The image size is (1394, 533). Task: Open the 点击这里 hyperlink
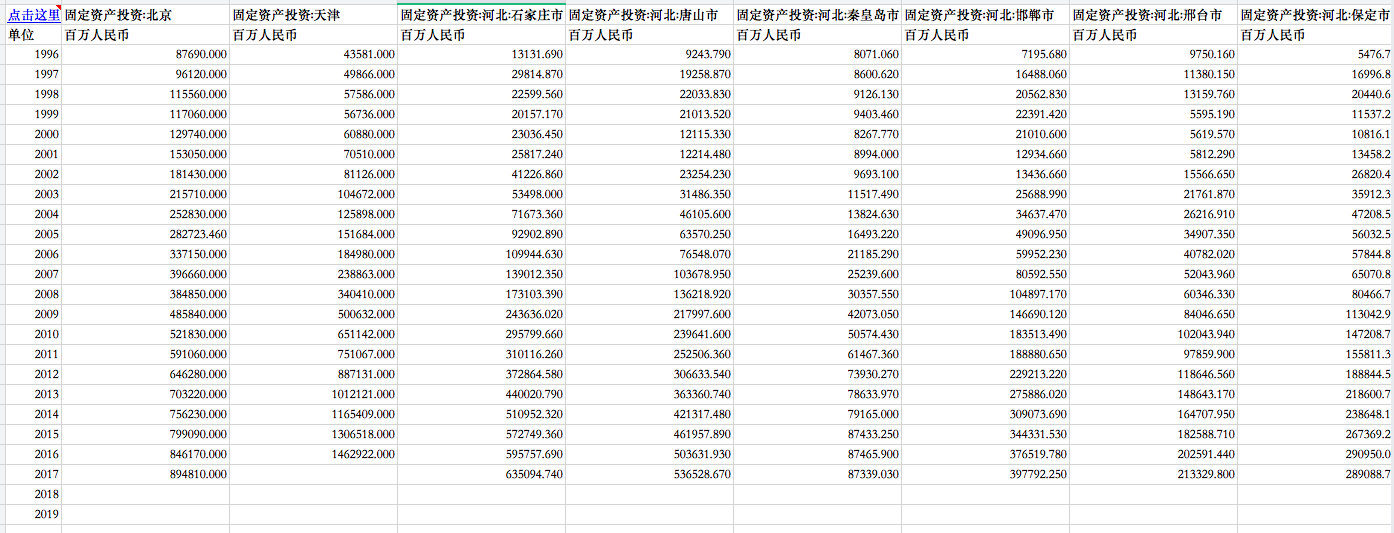point(33,15)
